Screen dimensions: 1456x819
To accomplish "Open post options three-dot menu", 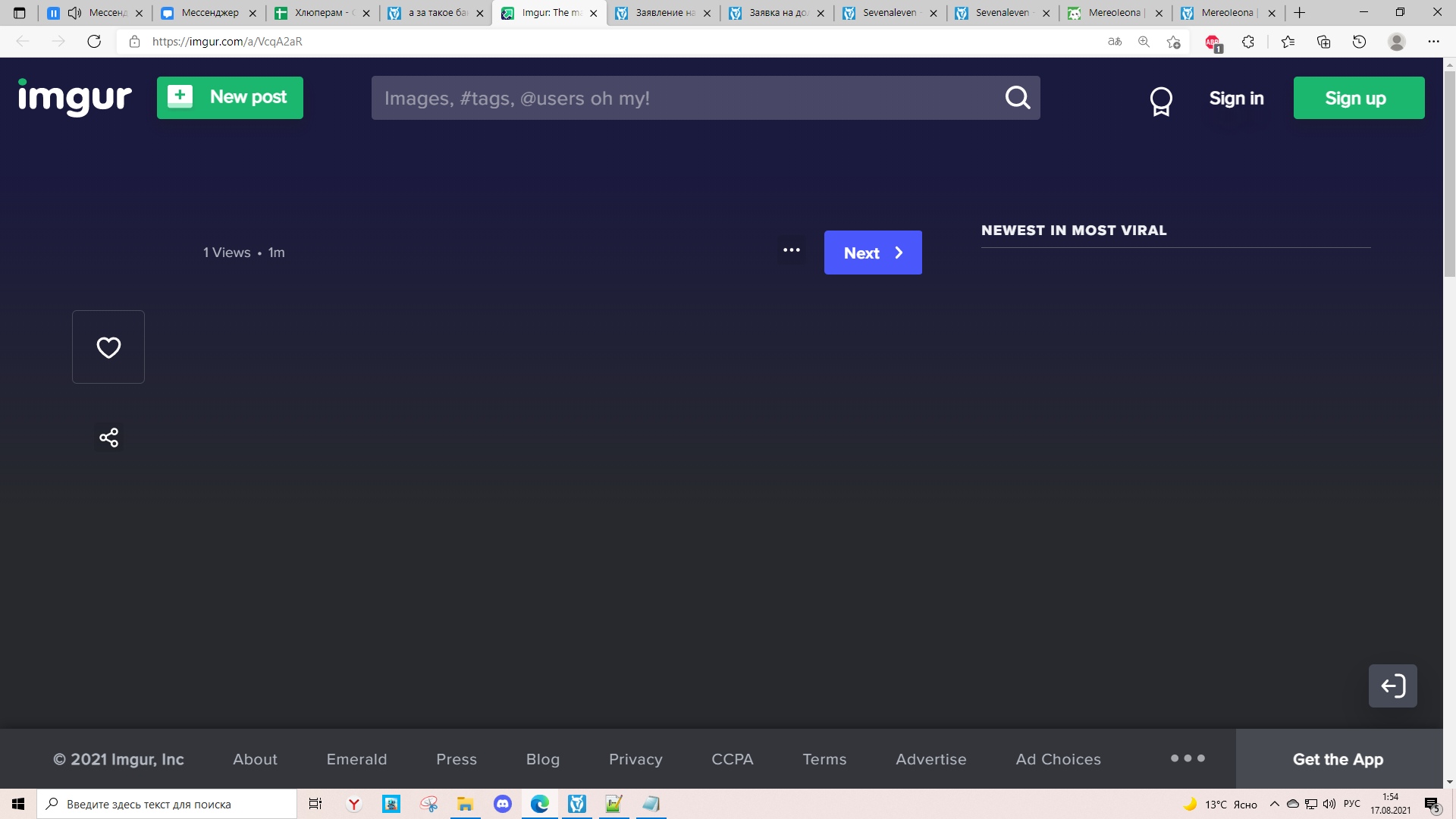I will 791,250.
